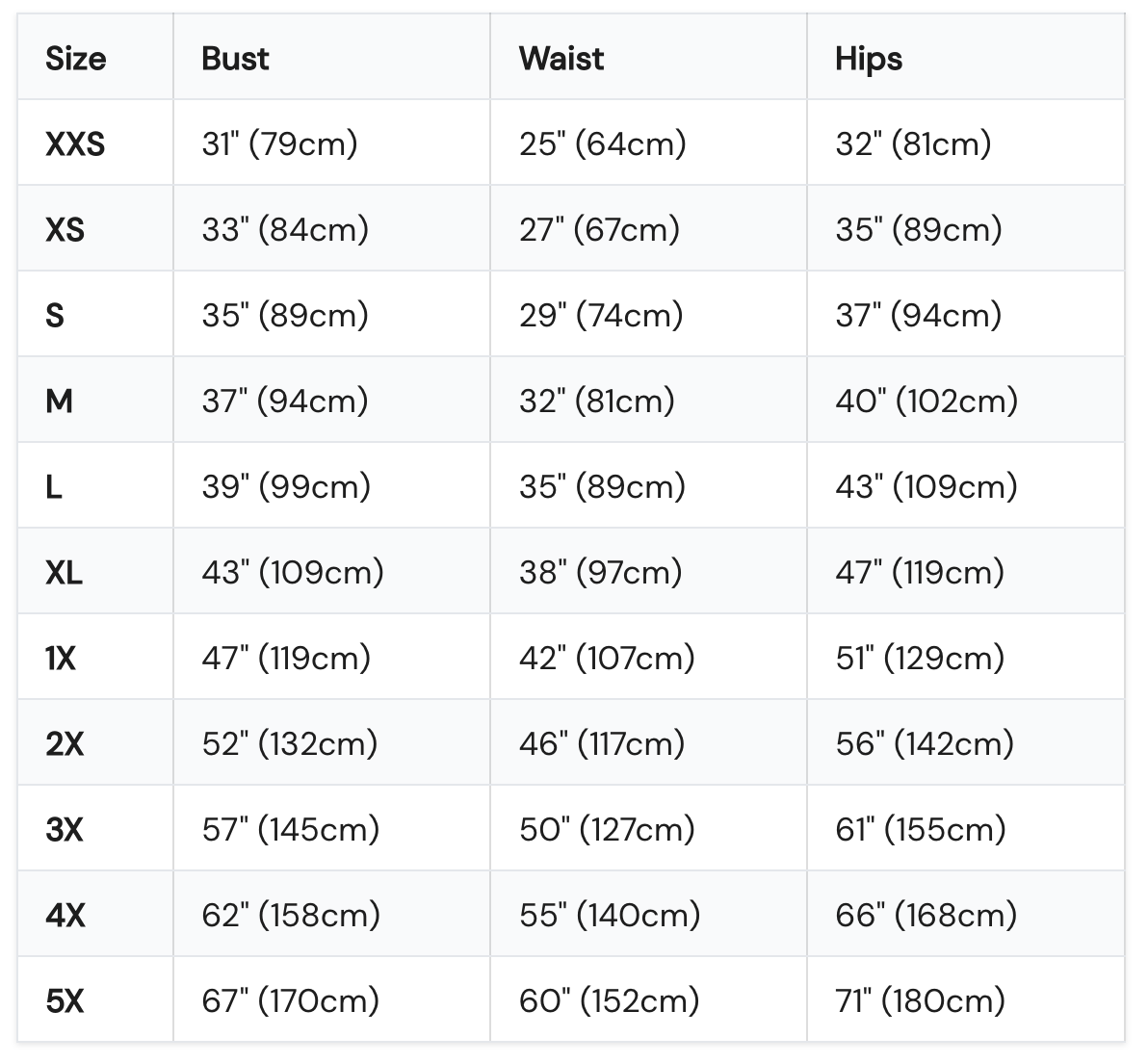Select the 40" (102cm) hips cell
This screenshot has width=1148, height=1063.
[x=926, y=402]
